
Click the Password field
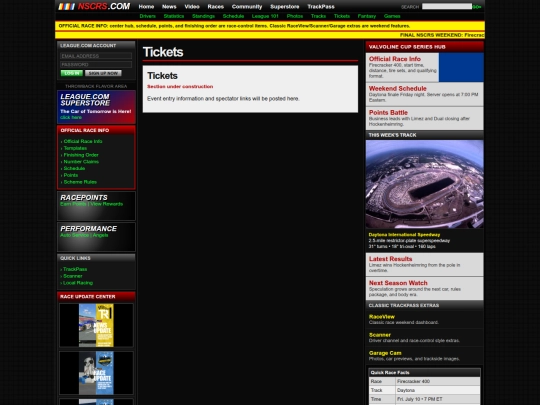point(96,64)
